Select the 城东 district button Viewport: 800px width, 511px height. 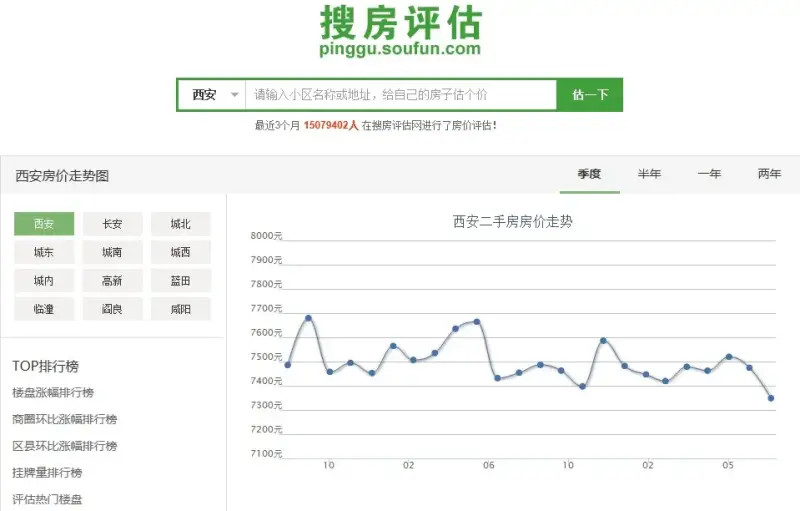(x=44, y=252)
